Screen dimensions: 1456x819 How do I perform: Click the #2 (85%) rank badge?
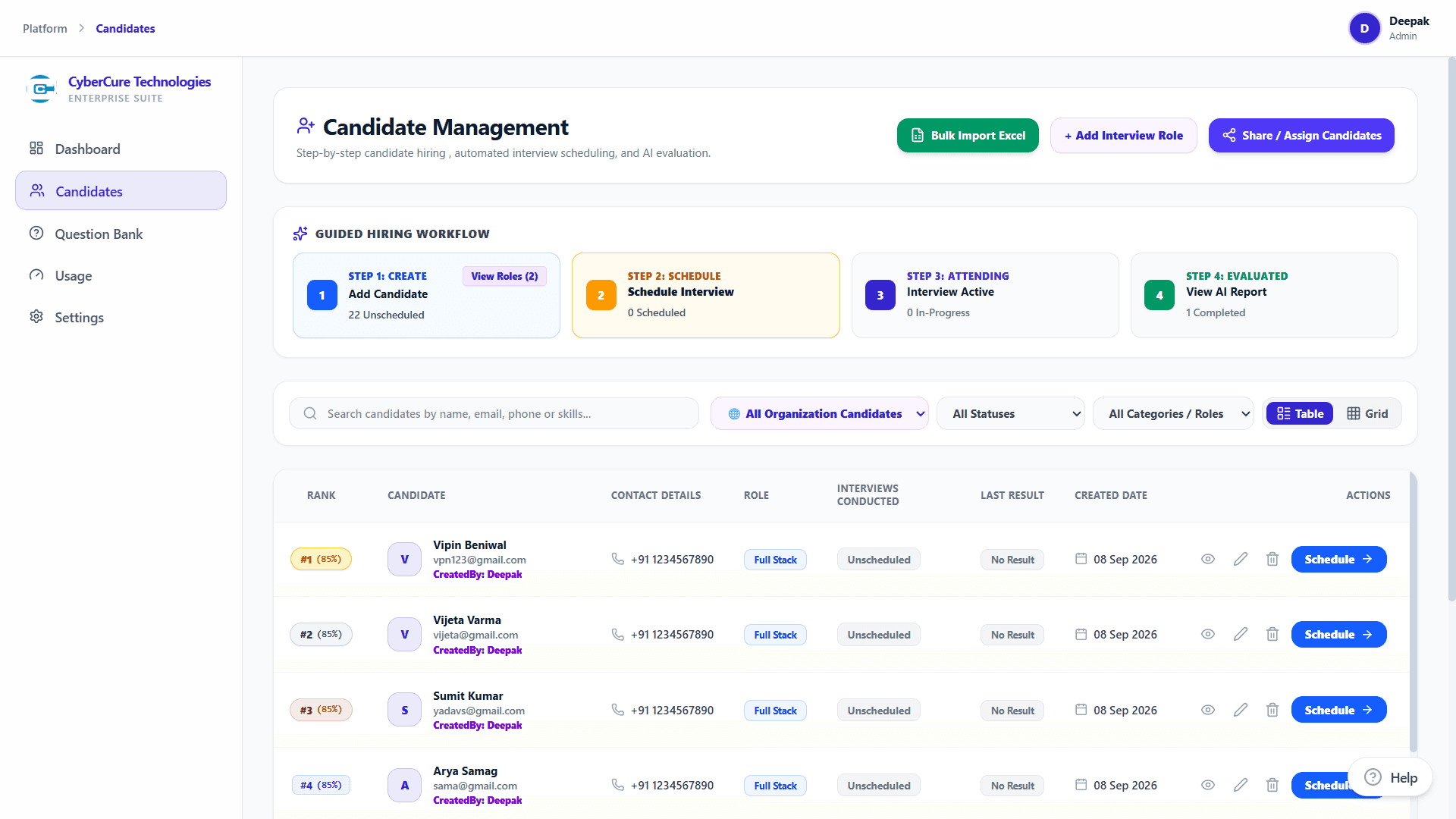pos(321,634)
